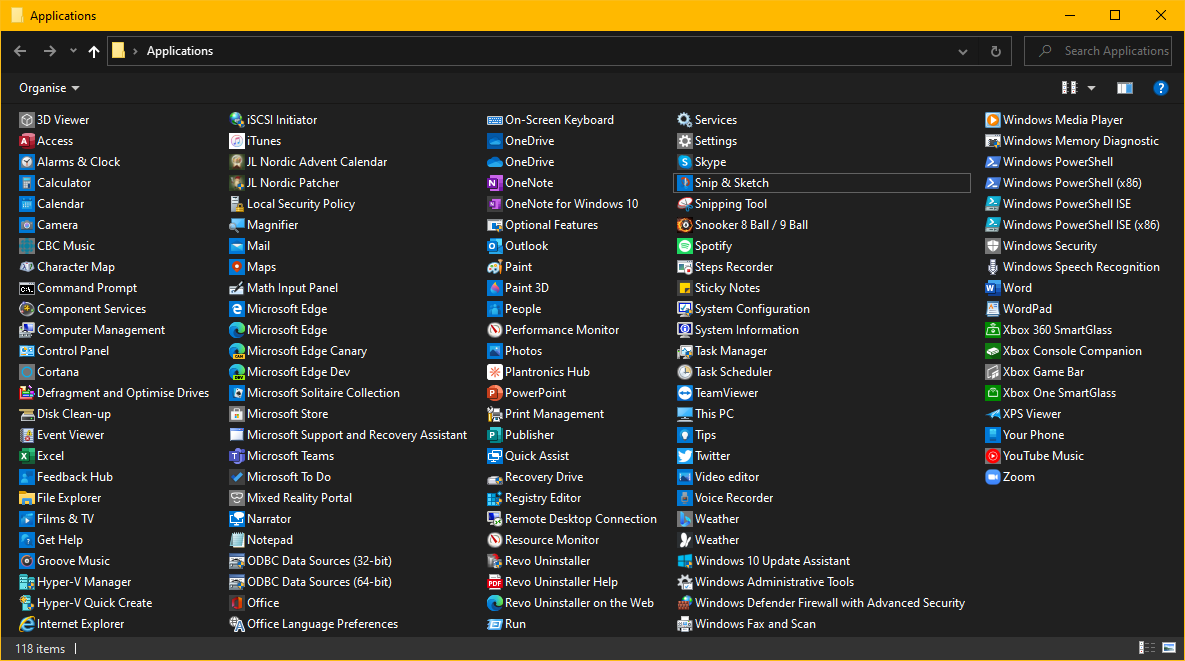Select the Outlook icon

click(x=494, y=246)
